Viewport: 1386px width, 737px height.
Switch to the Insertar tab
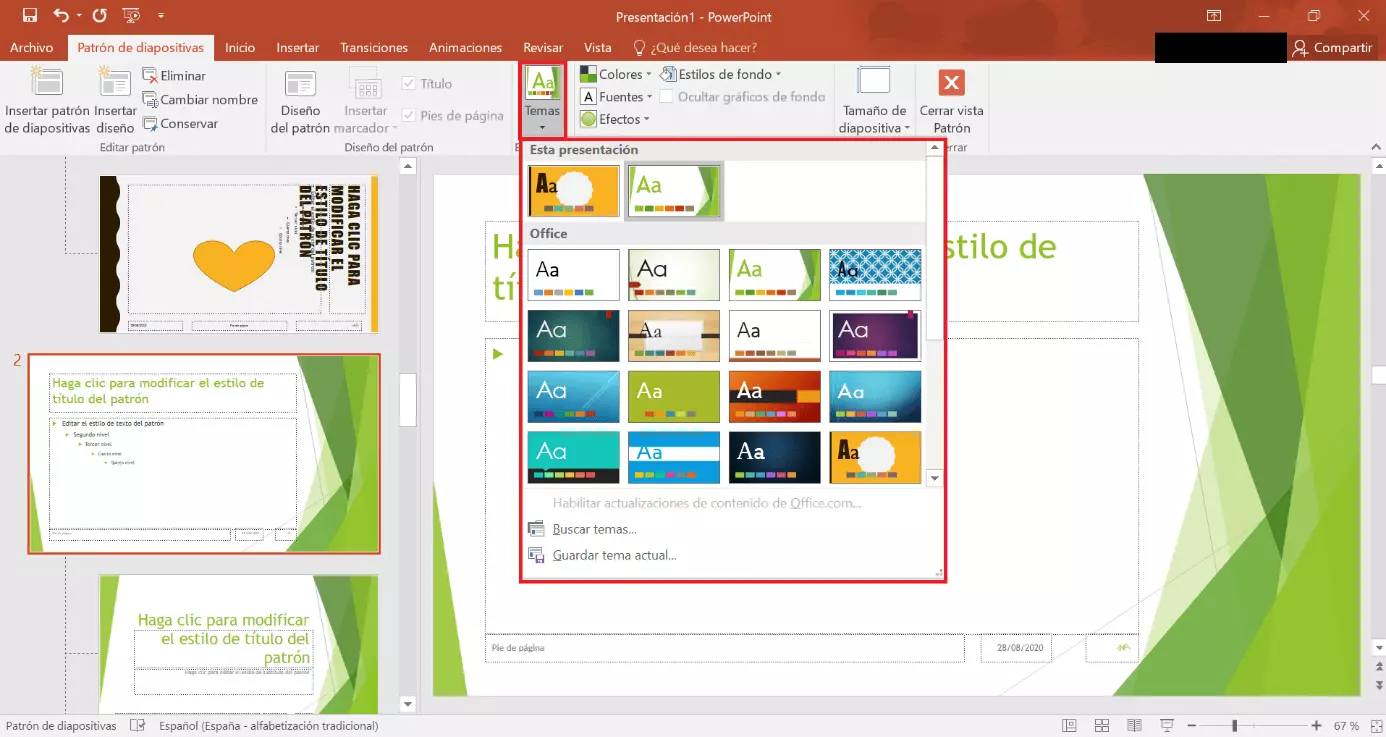pos(297,47)
